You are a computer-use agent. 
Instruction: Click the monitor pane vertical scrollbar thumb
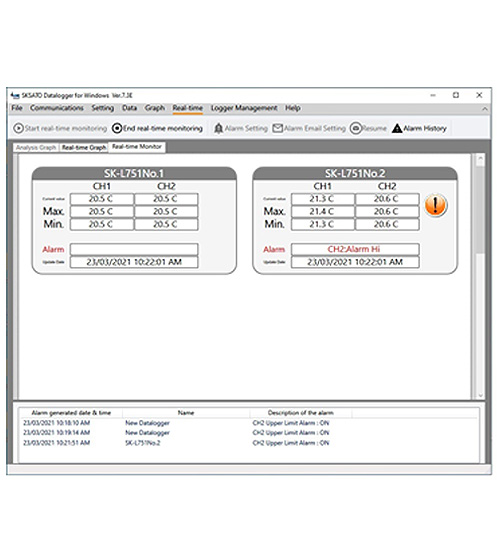tap(480, 210)
